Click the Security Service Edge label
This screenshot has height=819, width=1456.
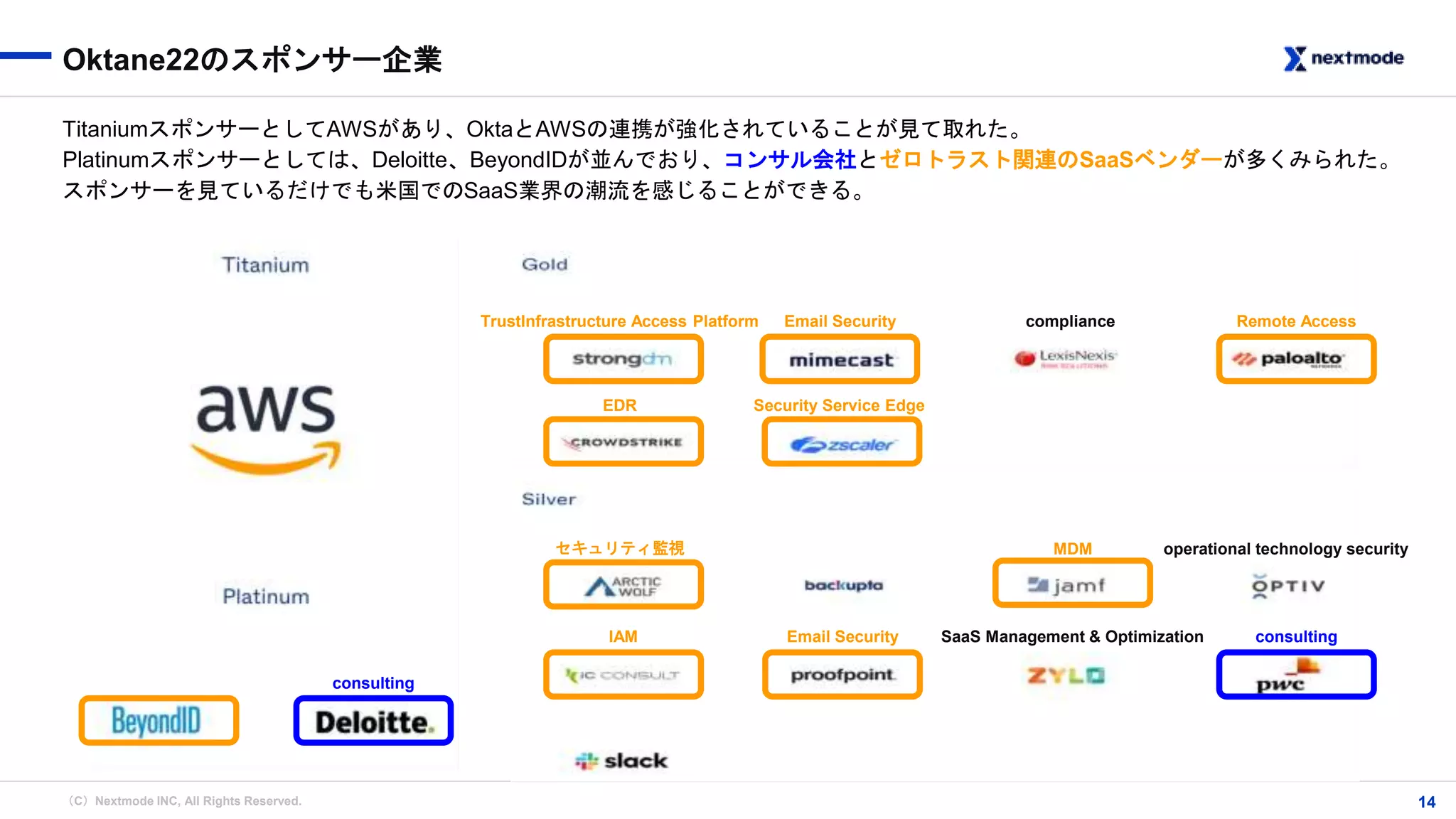coord(839,405)
